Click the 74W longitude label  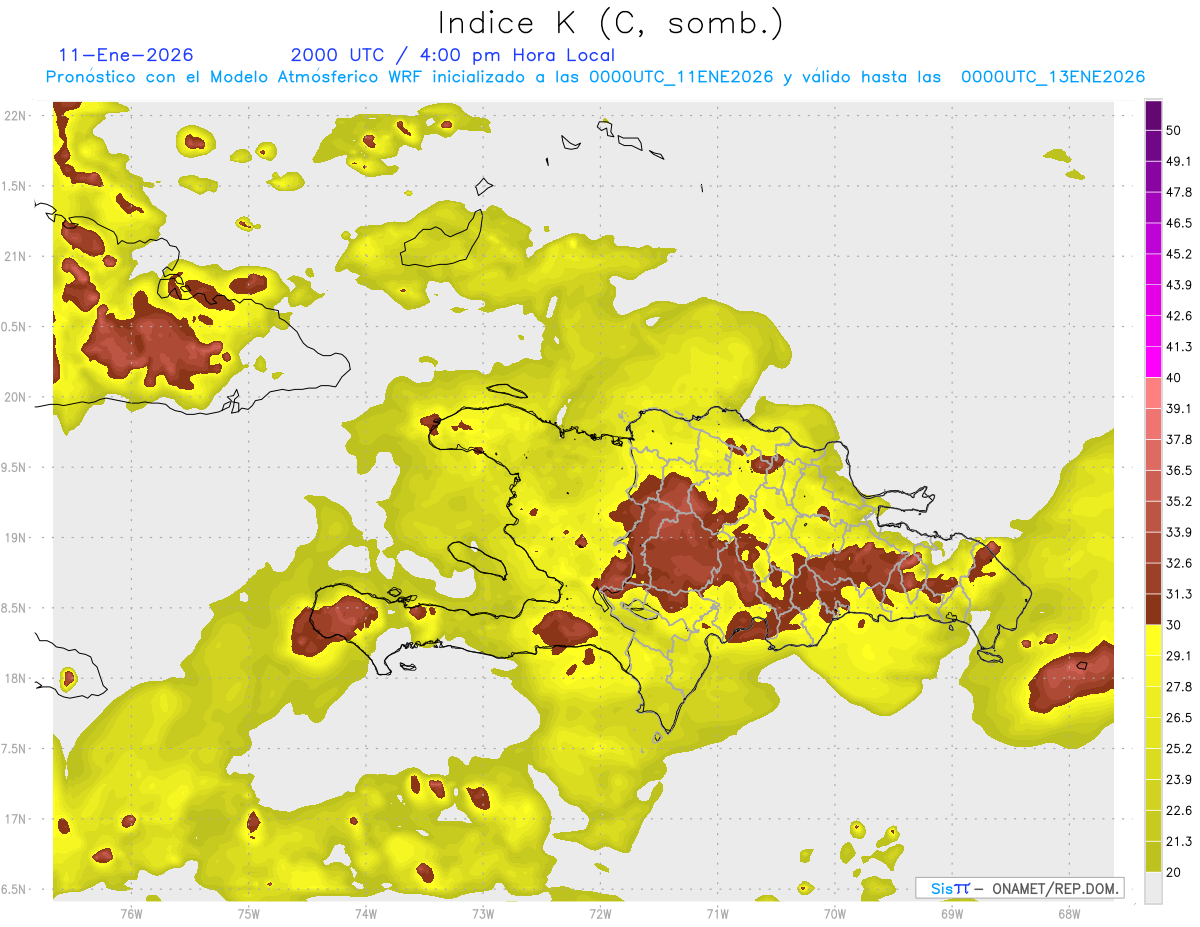pos(366,913)
